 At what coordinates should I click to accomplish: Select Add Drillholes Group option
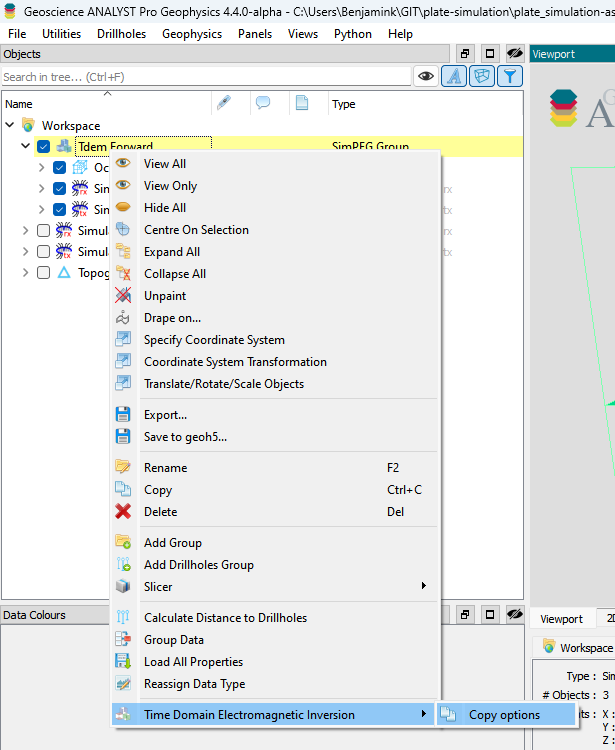pyautogui.click(x=198, y=565)
